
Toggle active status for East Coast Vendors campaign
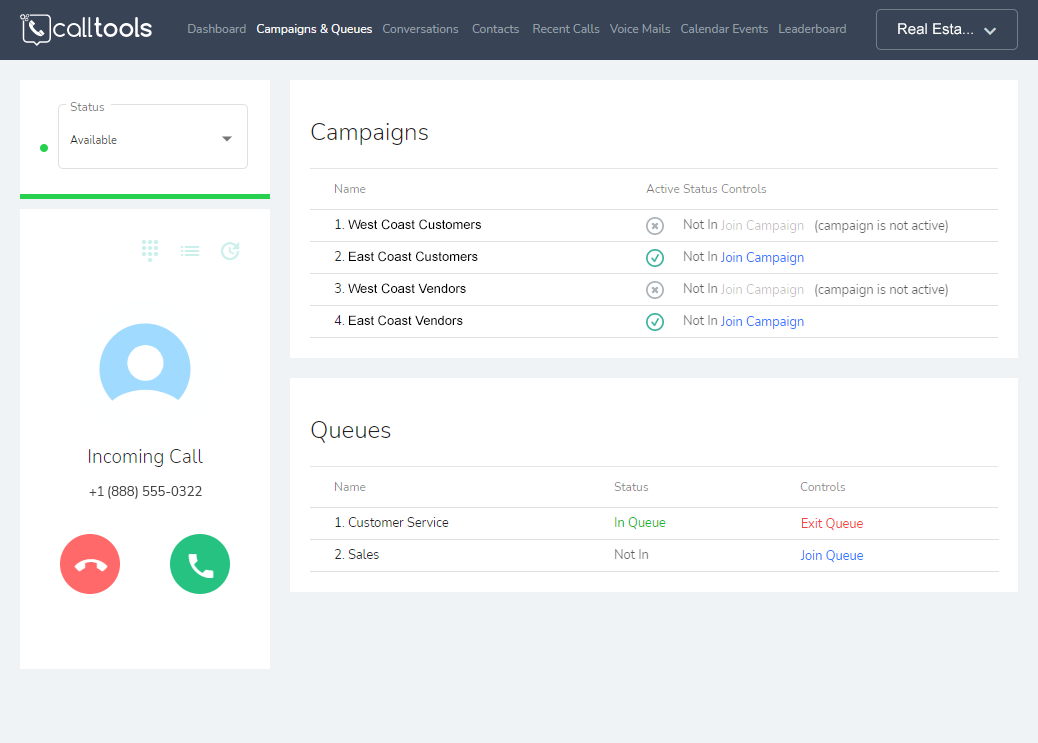tap(655, 321)
